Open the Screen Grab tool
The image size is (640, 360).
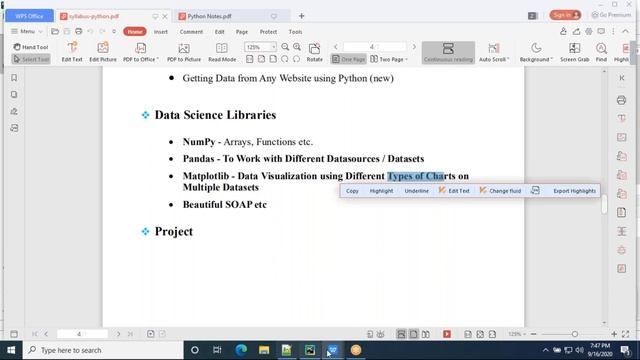(x=574, y=52)
